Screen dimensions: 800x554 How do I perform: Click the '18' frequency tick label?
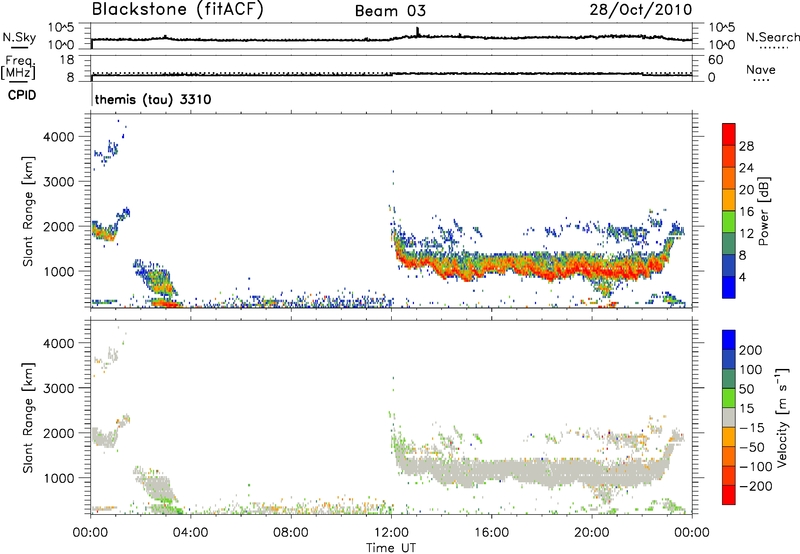(x=67, y=60)
